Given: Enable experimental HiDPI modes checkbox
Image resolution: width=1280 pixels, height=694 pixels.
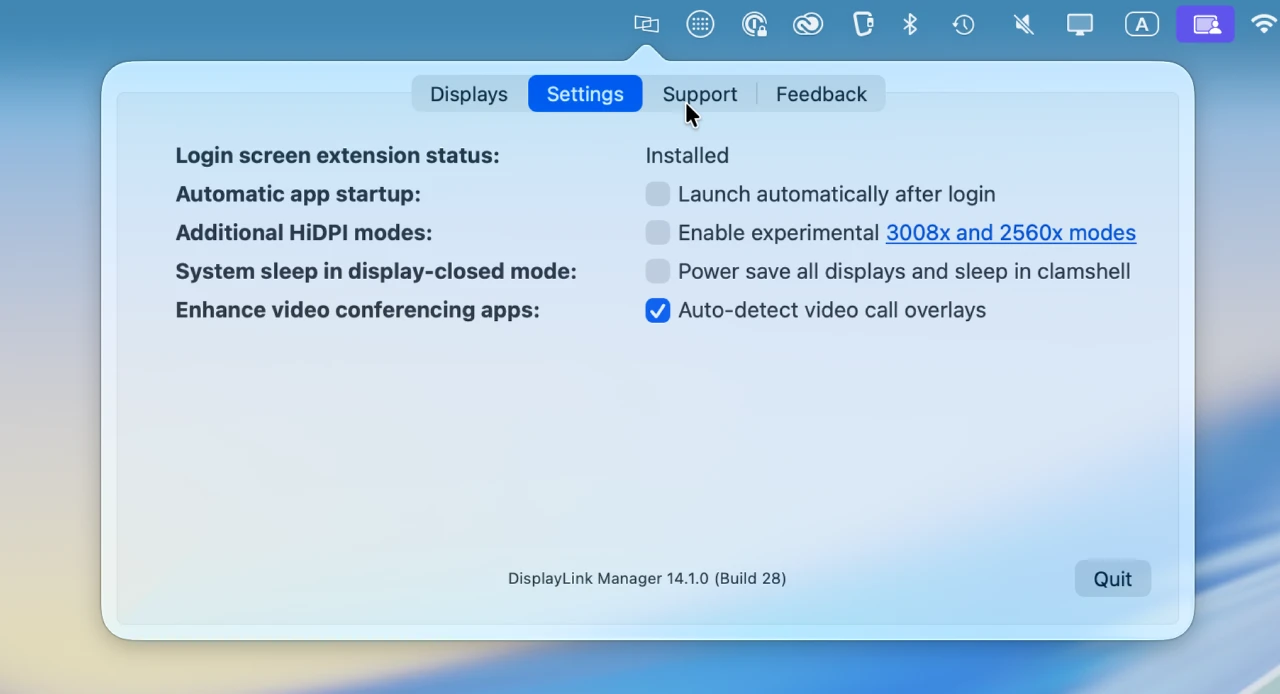Looking at the screenshot, I should click(x=657, y=232).
